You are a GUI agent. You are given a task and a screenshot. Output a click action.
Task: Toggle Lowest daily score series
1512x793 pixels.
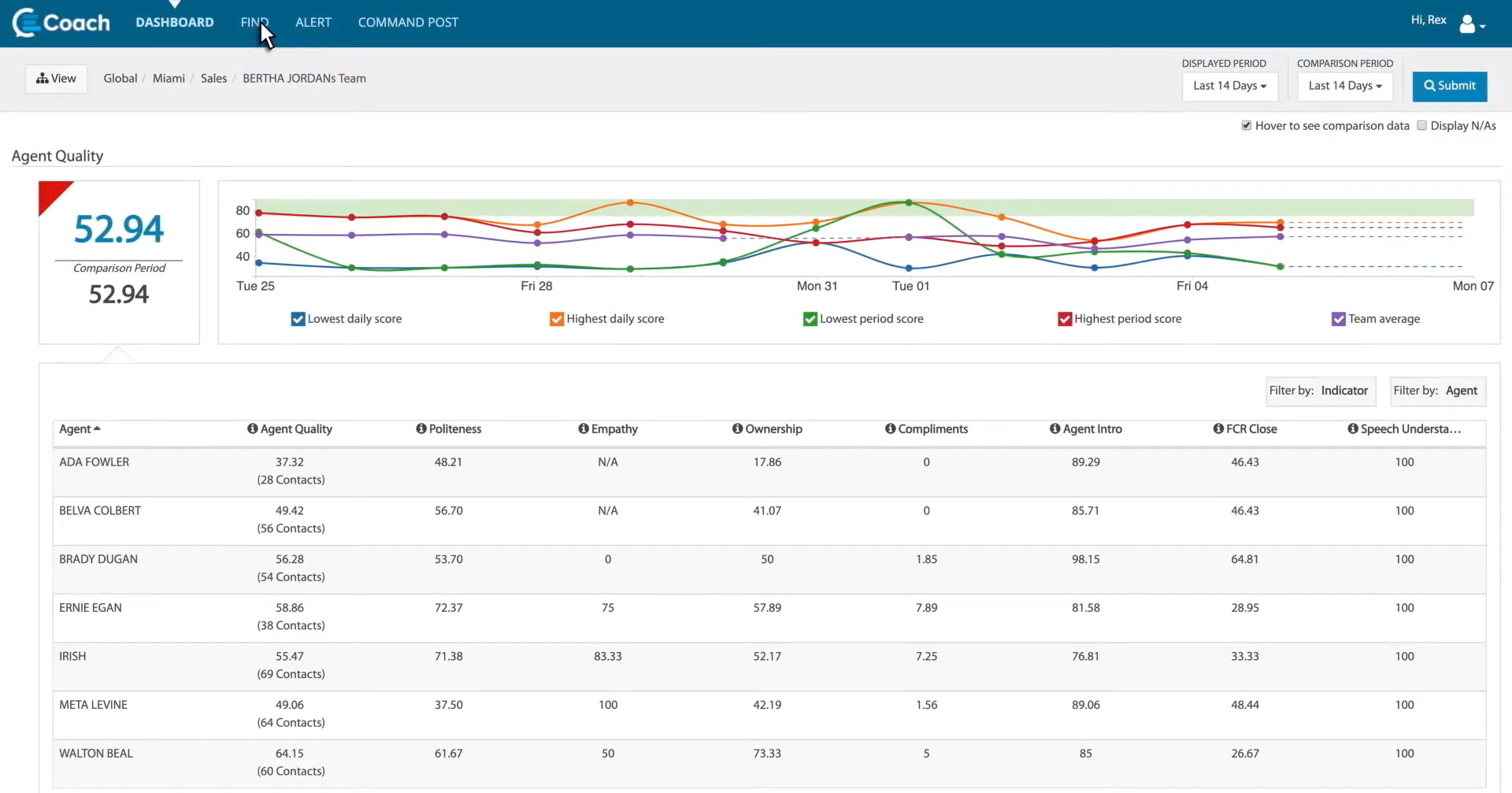(298, 319)
